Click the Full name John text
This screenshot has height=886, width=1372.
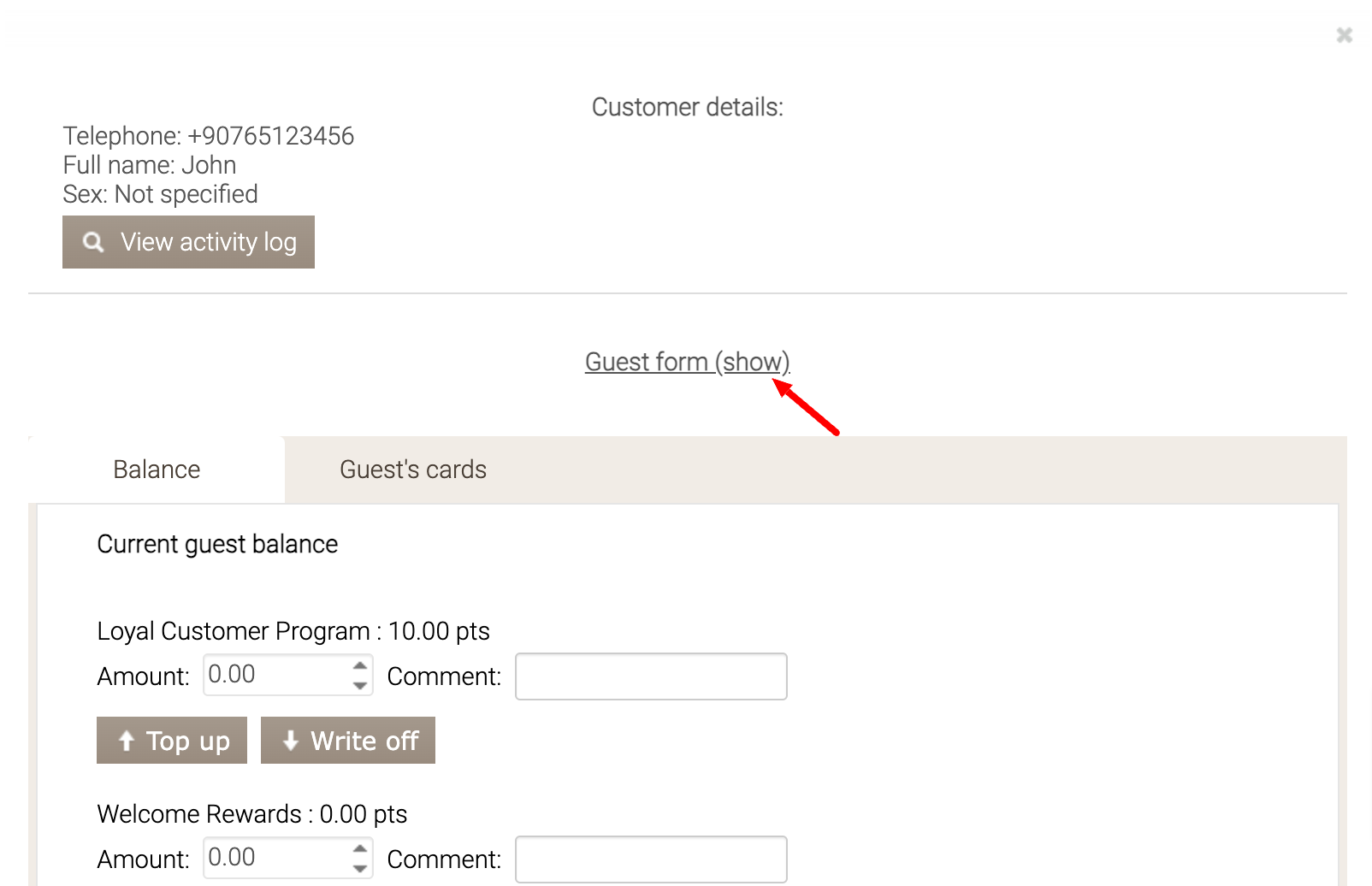(x=150, y=165)
